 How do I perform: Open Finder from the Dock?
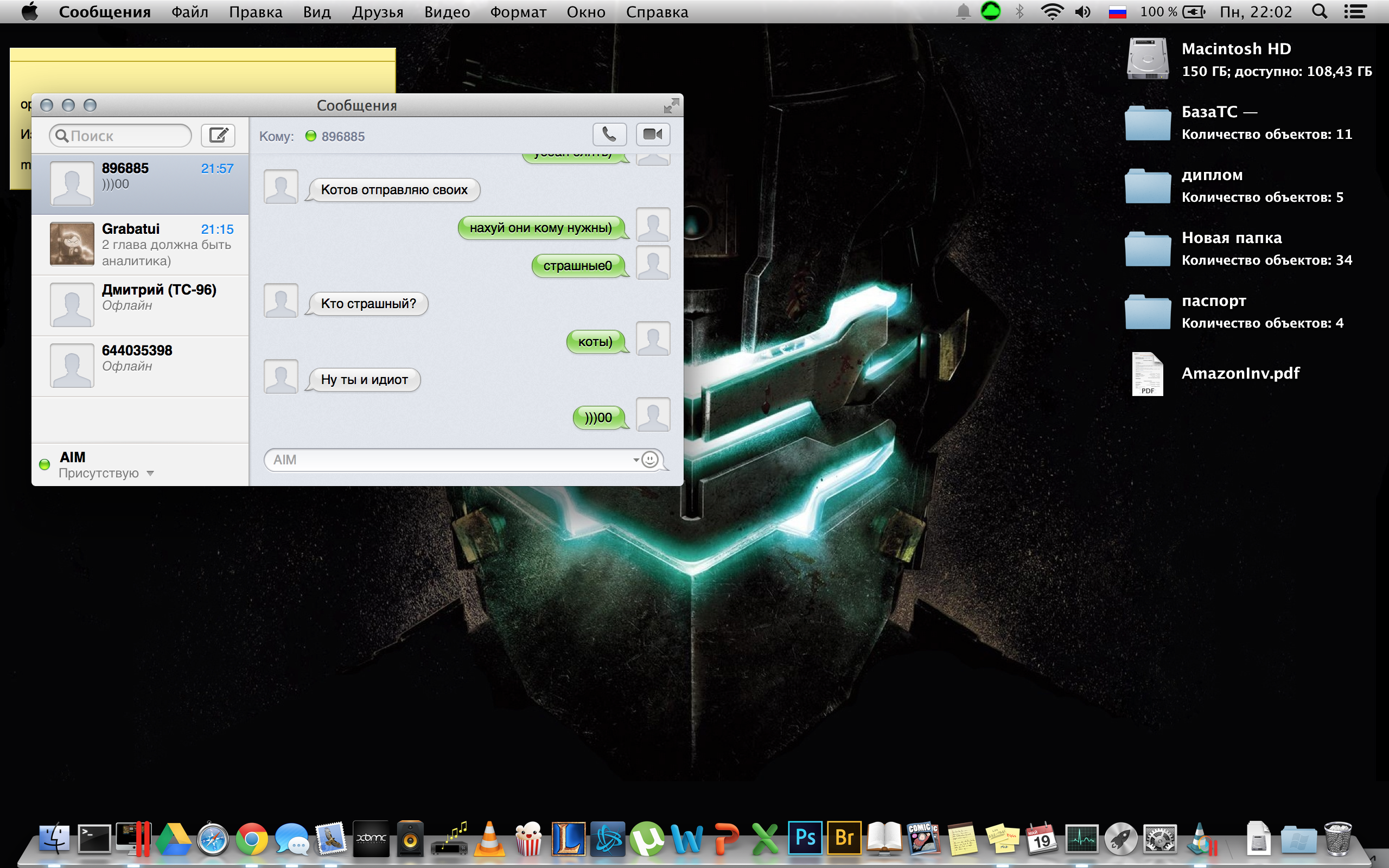[54, 839]
